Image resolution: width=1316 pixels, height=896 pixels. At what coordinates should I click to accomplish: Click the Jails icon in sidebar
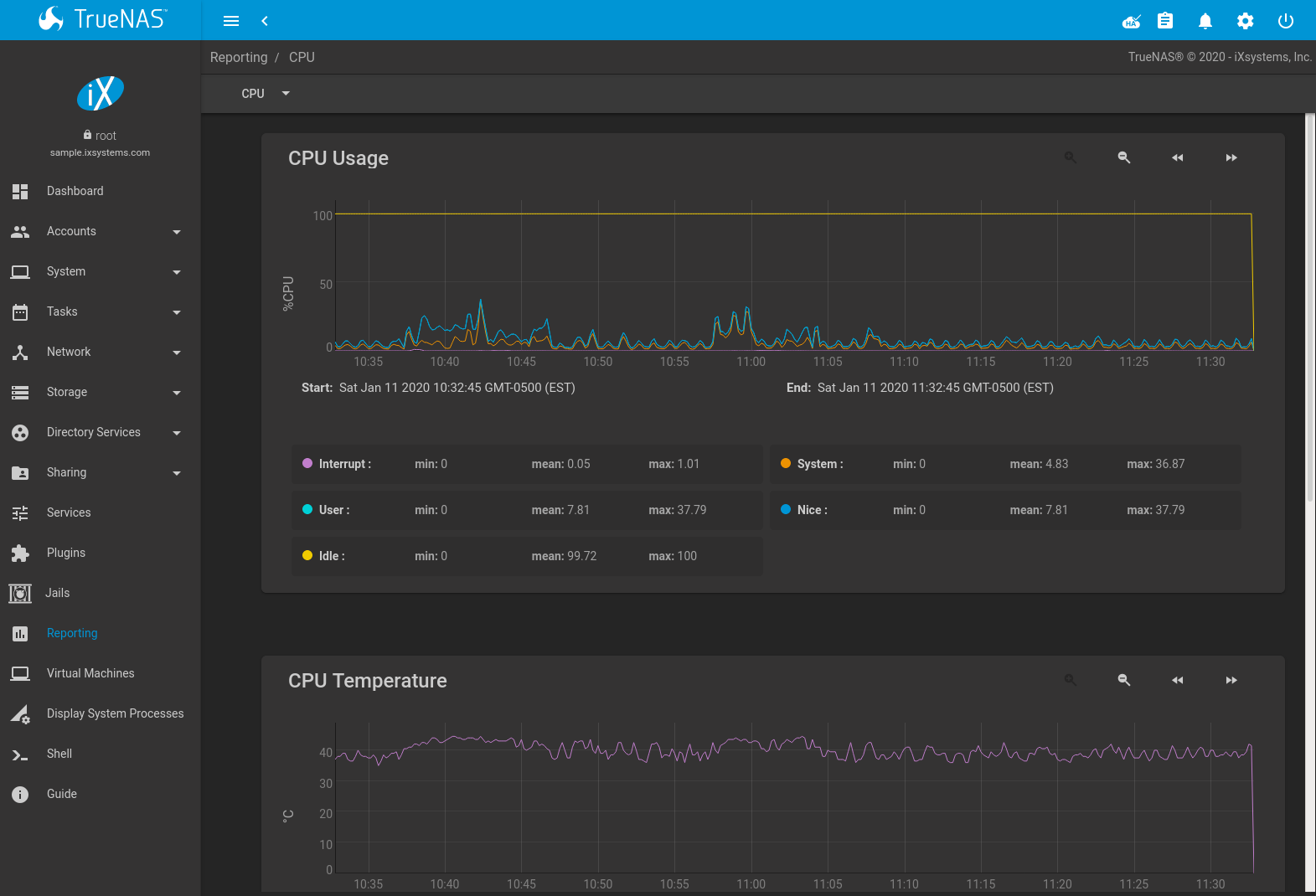[x=20, y=593]
